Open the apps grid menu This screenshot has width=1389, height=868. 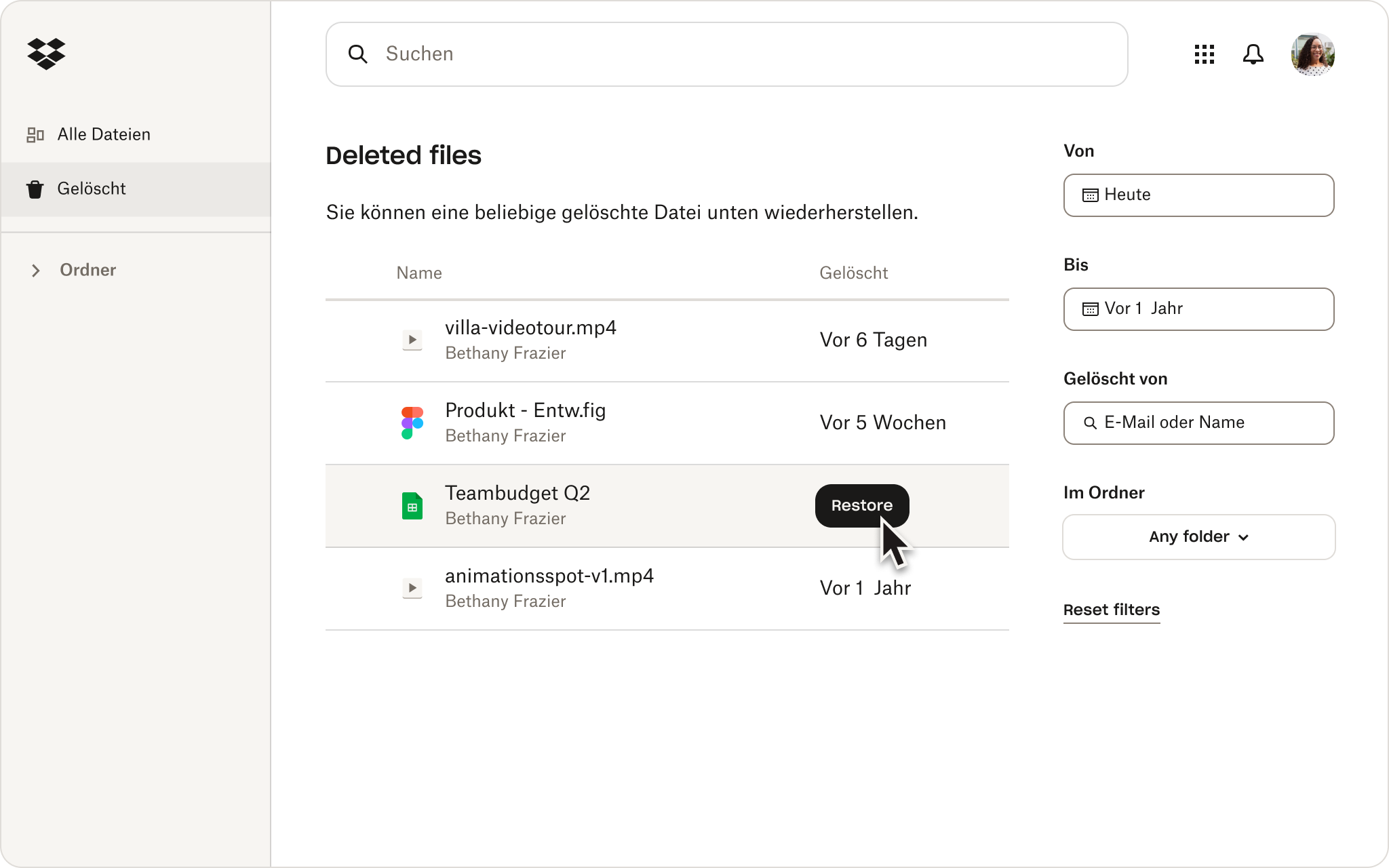pyautogui.click(x=1205, y=54)
